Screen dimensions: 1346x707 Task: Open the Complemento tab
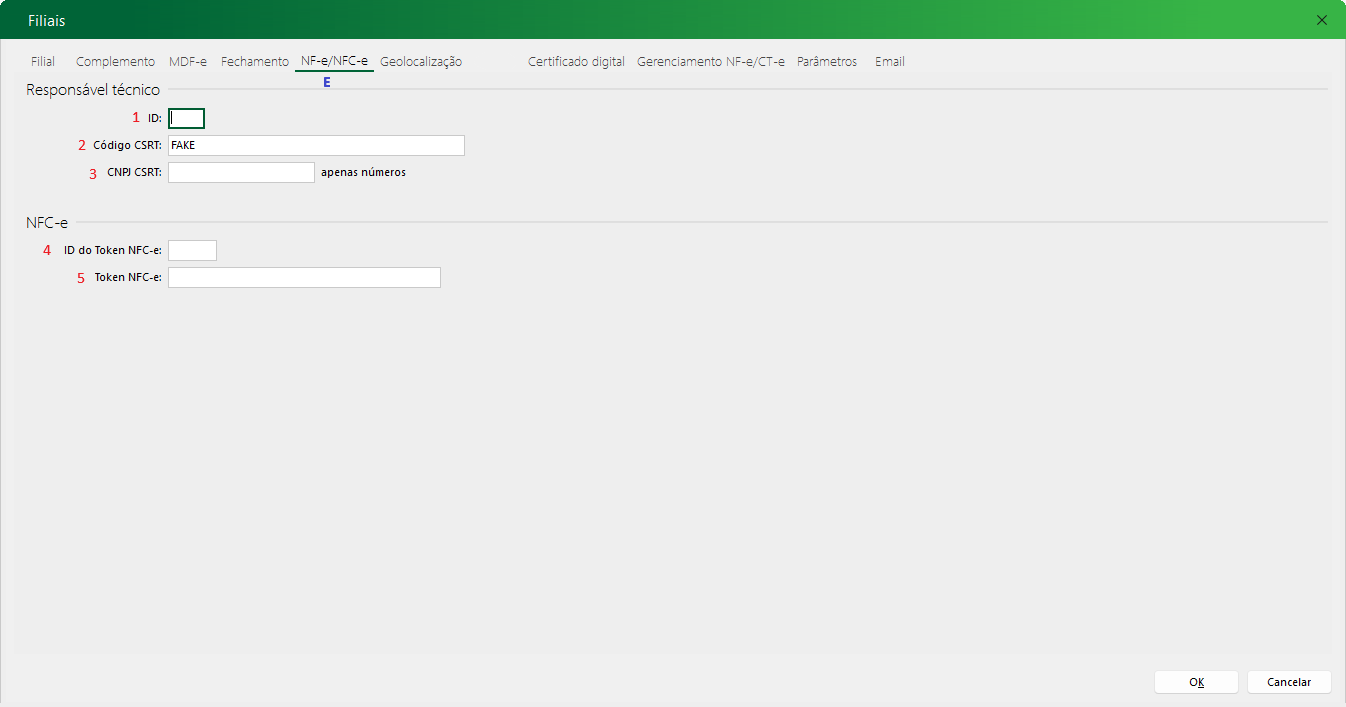coord(115,62)
